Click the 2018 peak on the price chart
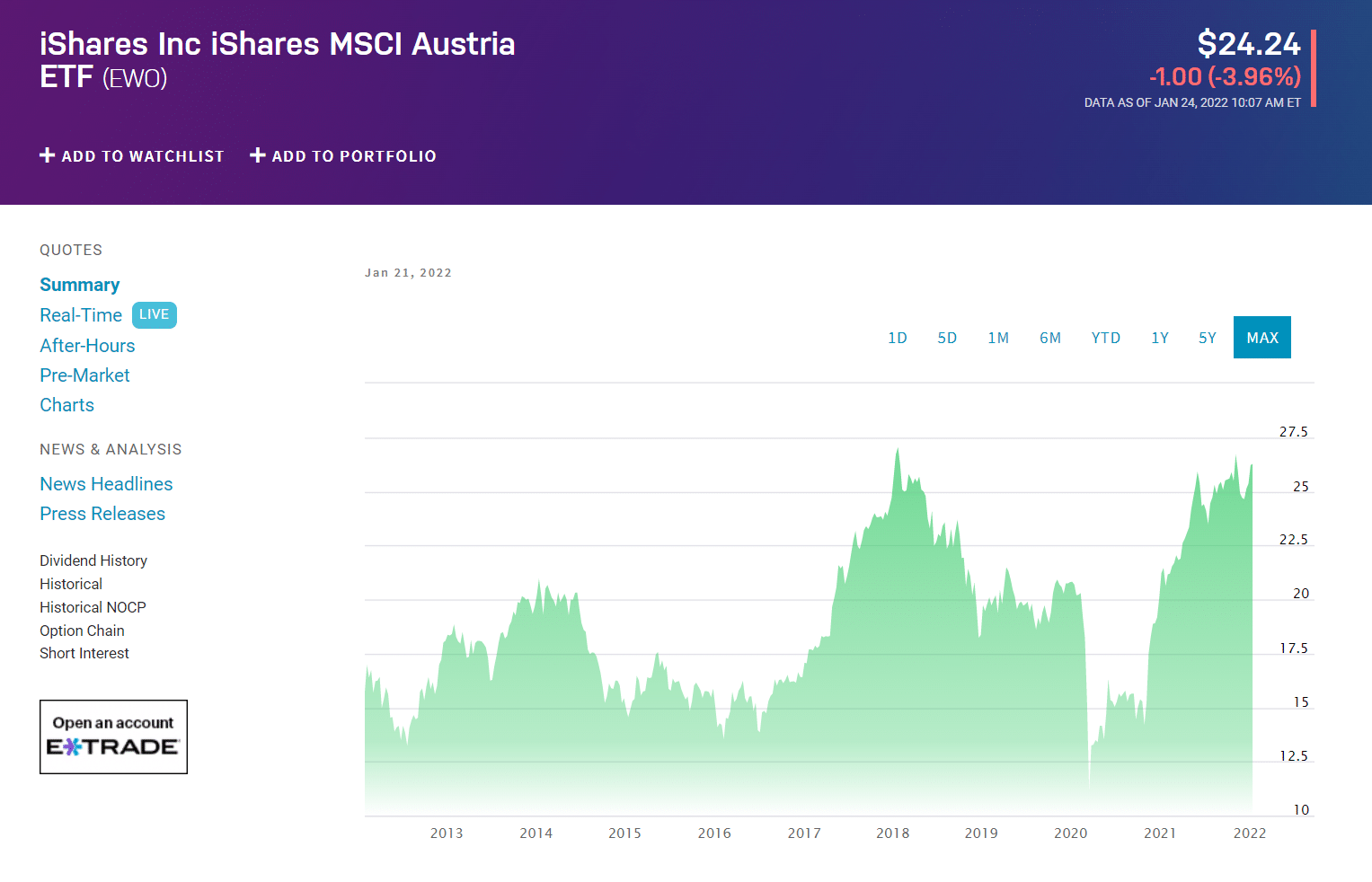Image resolution: width=1372 pixels, height=882 pixels. (898, 449)
